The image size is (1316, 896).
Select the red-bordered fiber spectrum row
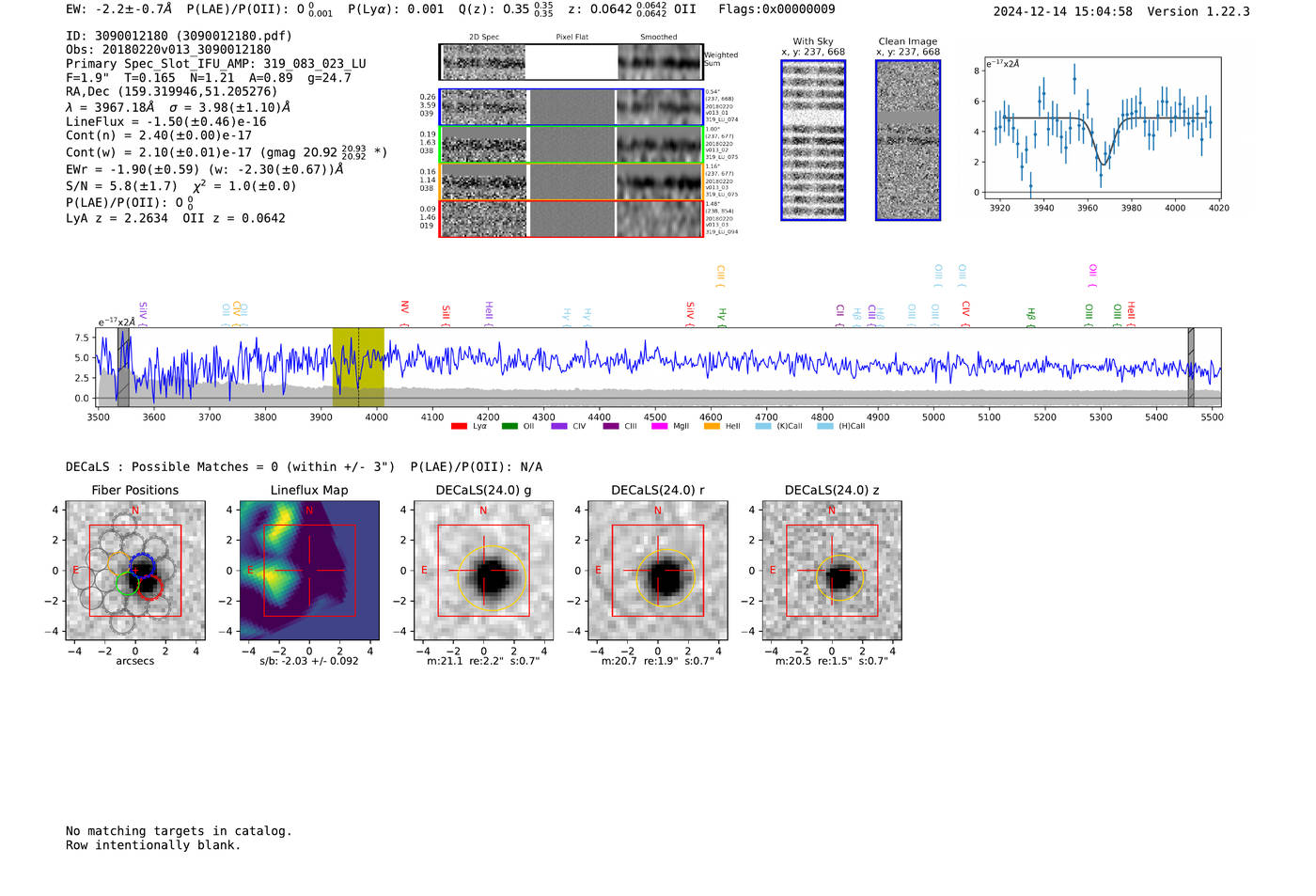(x=572, y=218)
